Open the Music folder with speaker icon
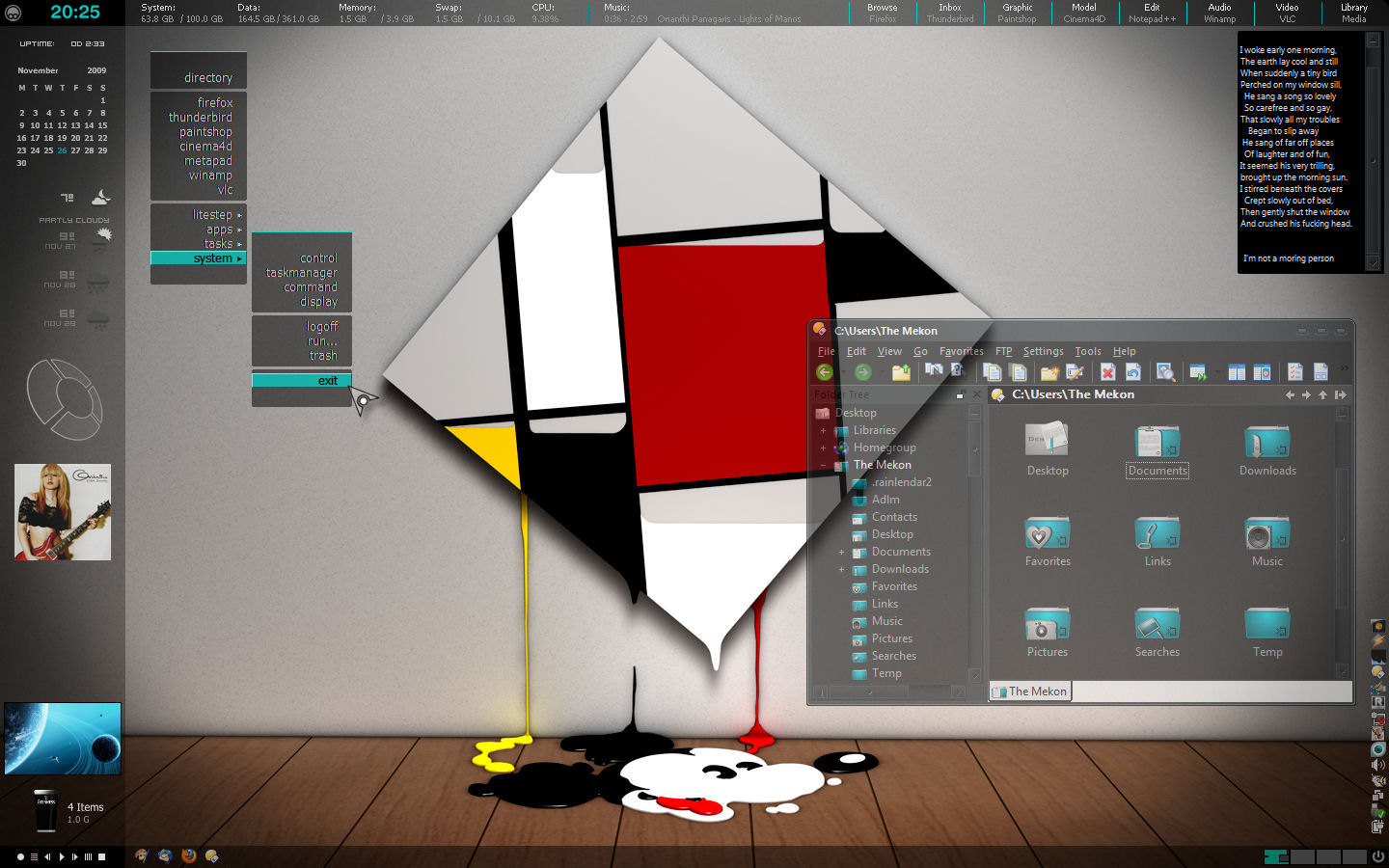Screen dimensions: 1389x868 (1267, 533)
